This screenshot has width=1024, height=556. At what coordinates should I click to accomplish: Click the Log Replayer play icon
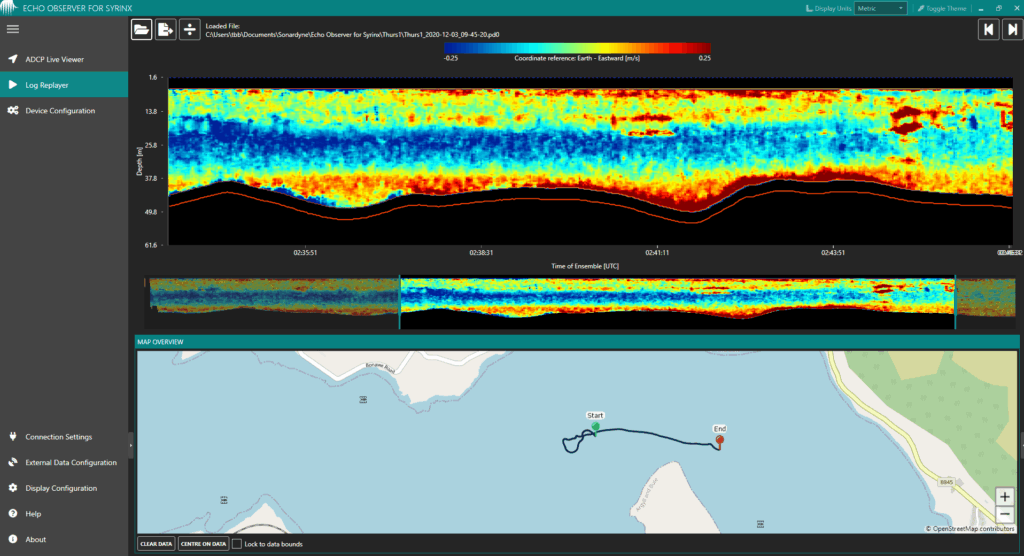pos(12,85)
